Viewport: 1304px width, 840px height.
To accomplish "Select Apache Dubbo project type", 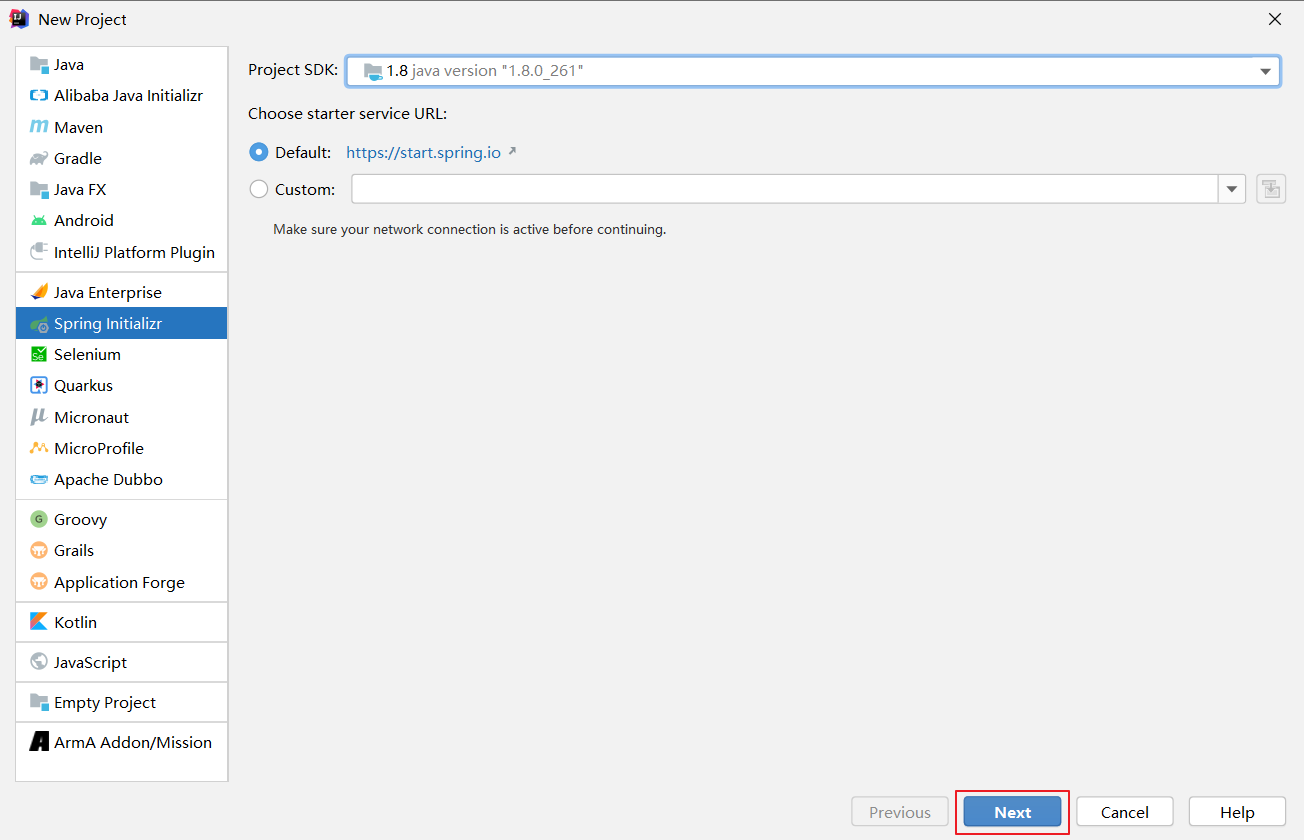I will pyautogui.click(x=122, y=479).
